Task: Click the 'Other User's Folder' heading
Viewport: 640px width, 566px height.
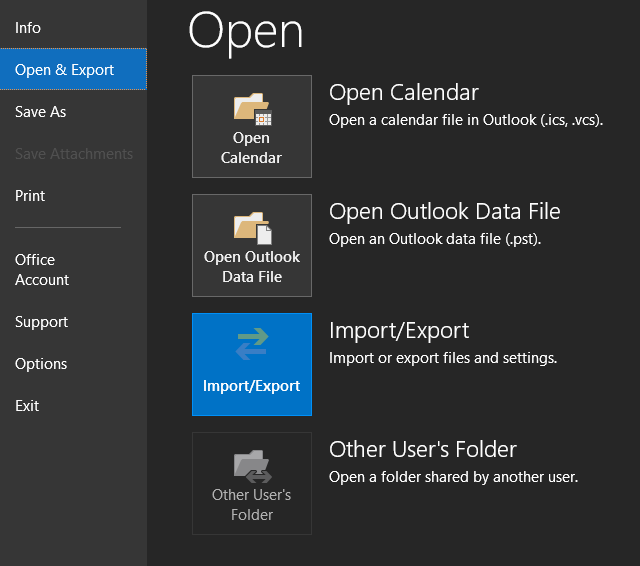Action: pyautogui.click(x=423, y=449)
